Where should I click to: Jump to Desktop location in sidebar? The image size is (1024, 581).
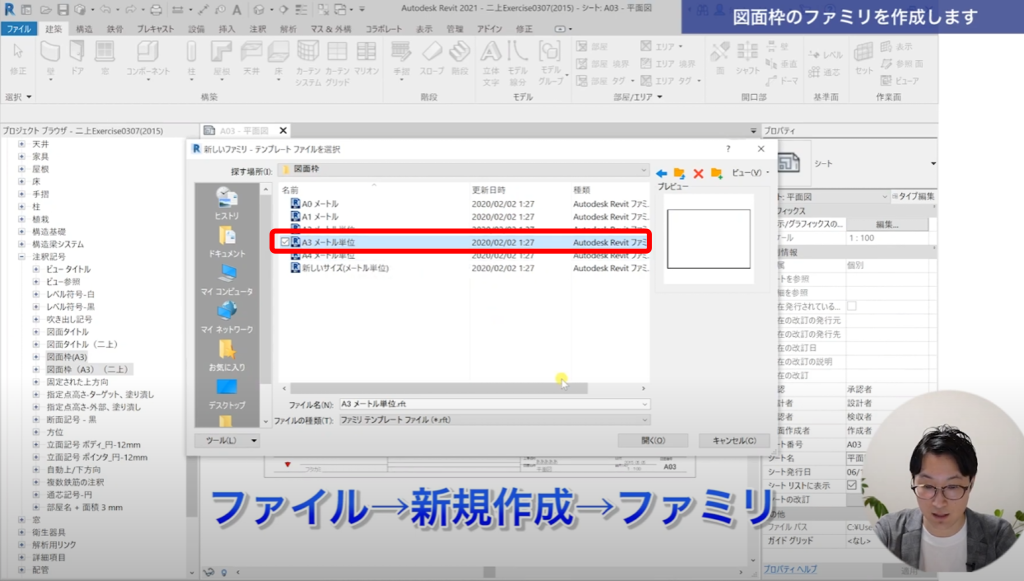227,391
